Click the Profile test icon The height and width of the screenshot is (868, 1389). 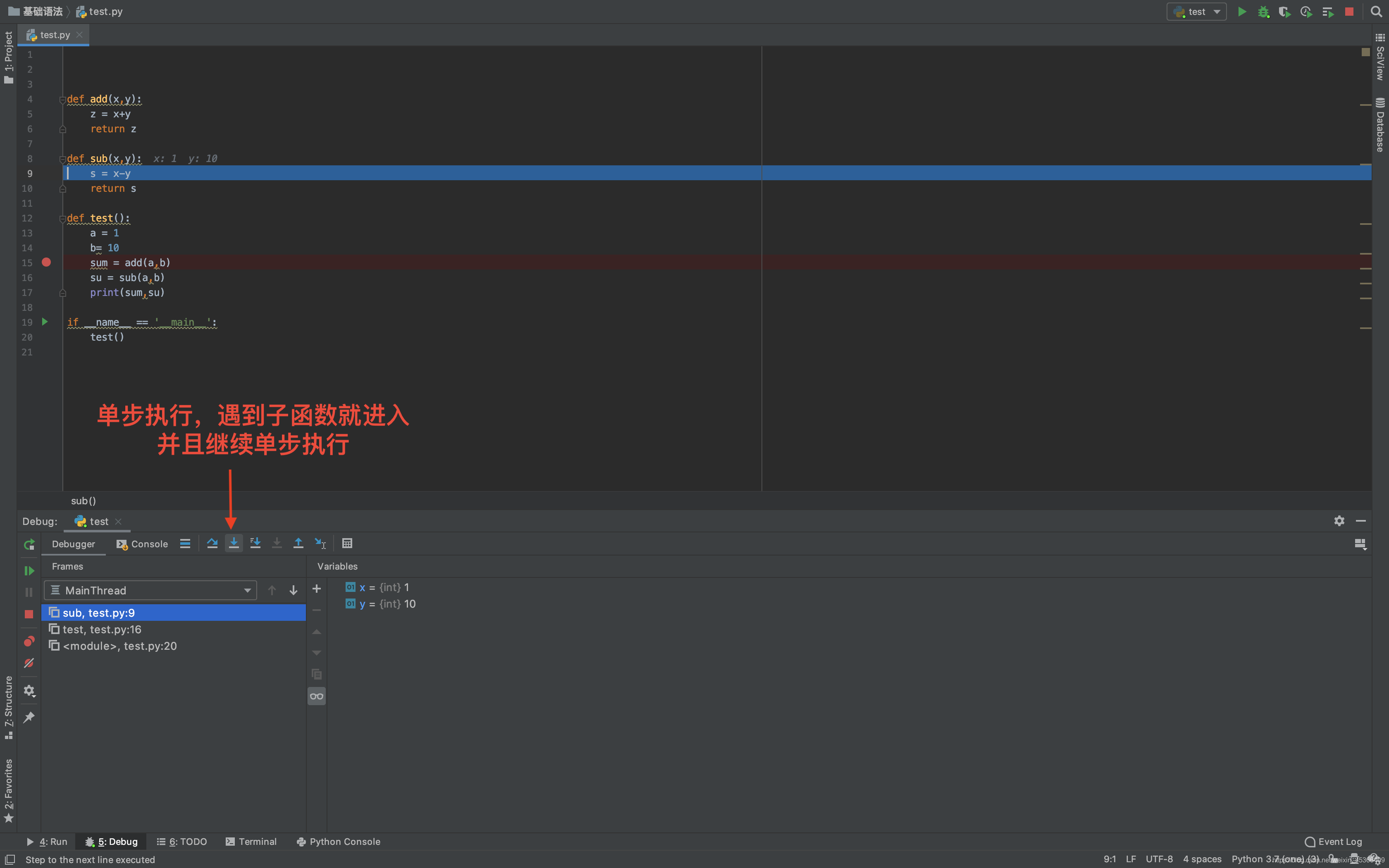pyautogui.click(x=1306, y=12)
